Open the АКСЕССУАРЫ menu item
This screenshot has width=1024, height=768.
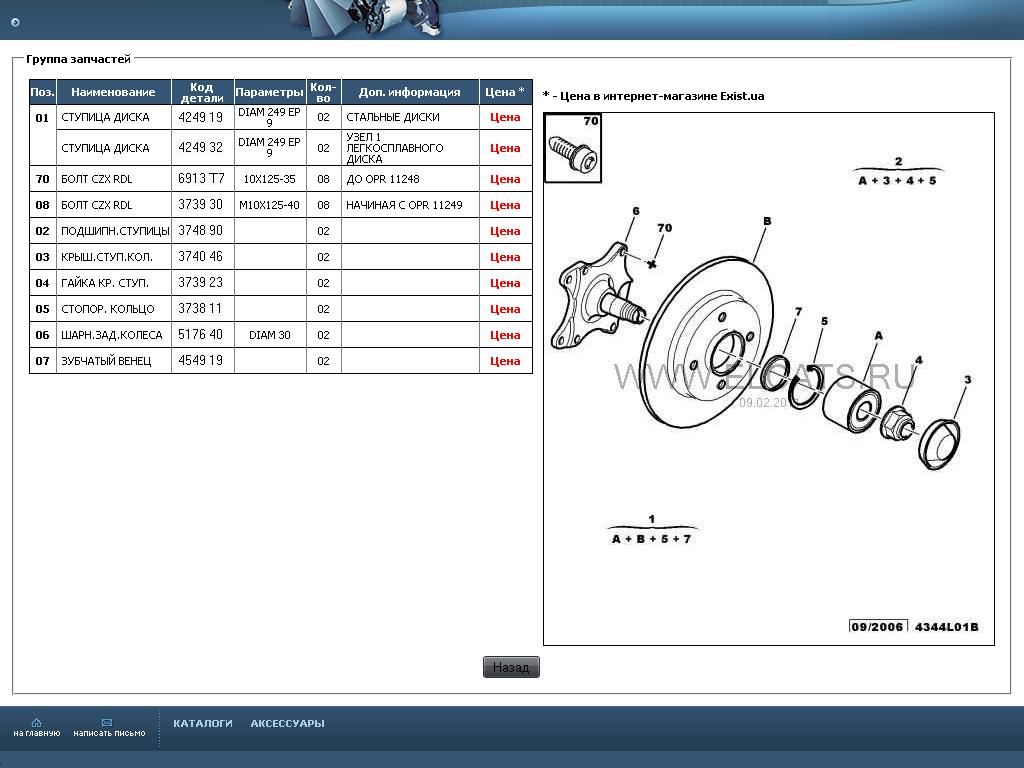287,723
